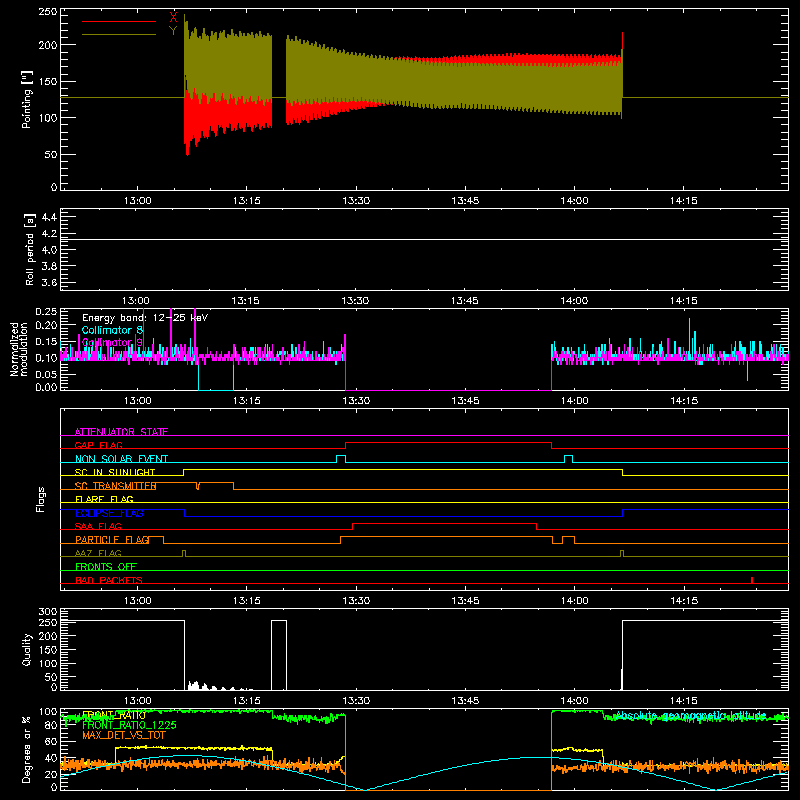Click the narrow Quality pulse near 13:19

coord(279,655)
